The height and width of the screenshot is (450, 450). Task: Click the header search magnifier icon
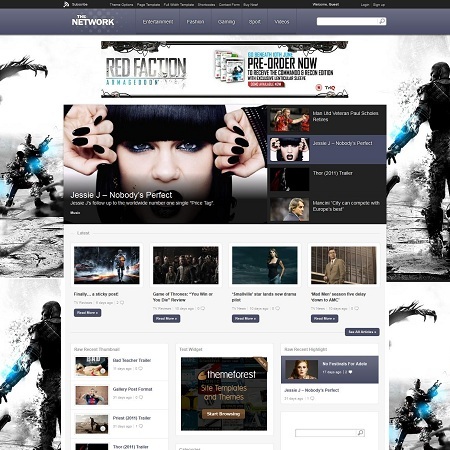click(382, 21)
